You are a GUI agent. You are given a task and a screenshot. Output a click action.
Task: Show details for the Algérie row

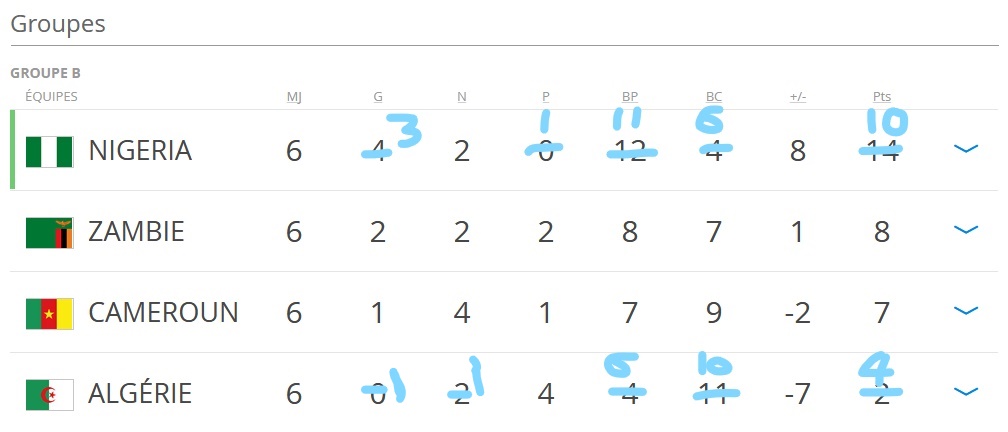click(965, 392)
